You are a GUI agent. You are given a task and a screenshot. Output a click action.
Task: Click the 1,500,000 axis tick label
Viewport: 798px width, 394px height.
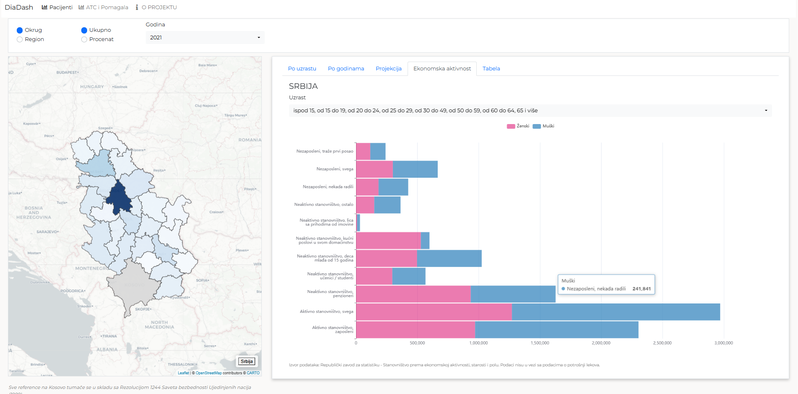click(540, 343)
